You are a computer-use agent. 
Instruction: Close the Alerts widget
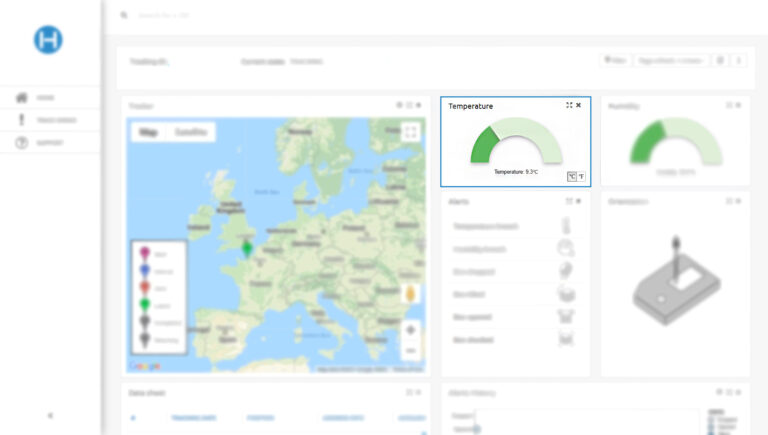[x=578, y=201]
